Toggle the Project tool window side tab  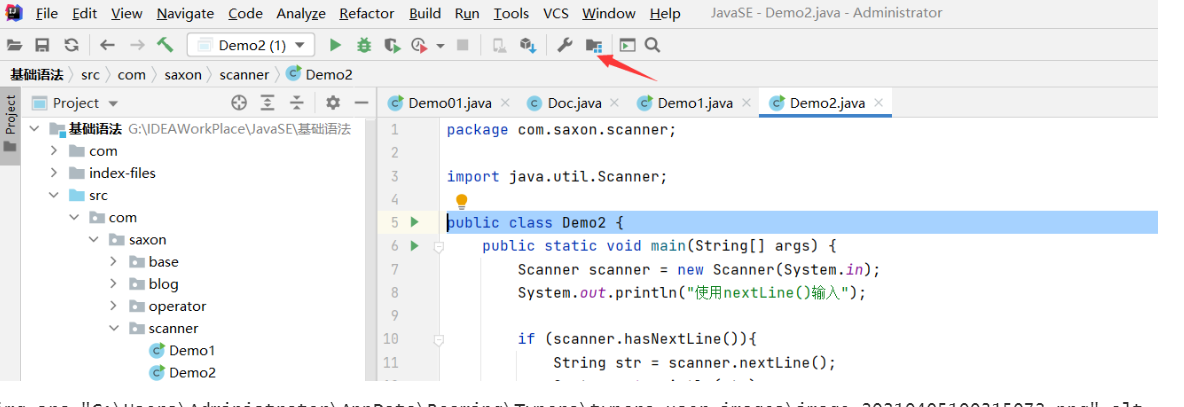pos(11,115)
